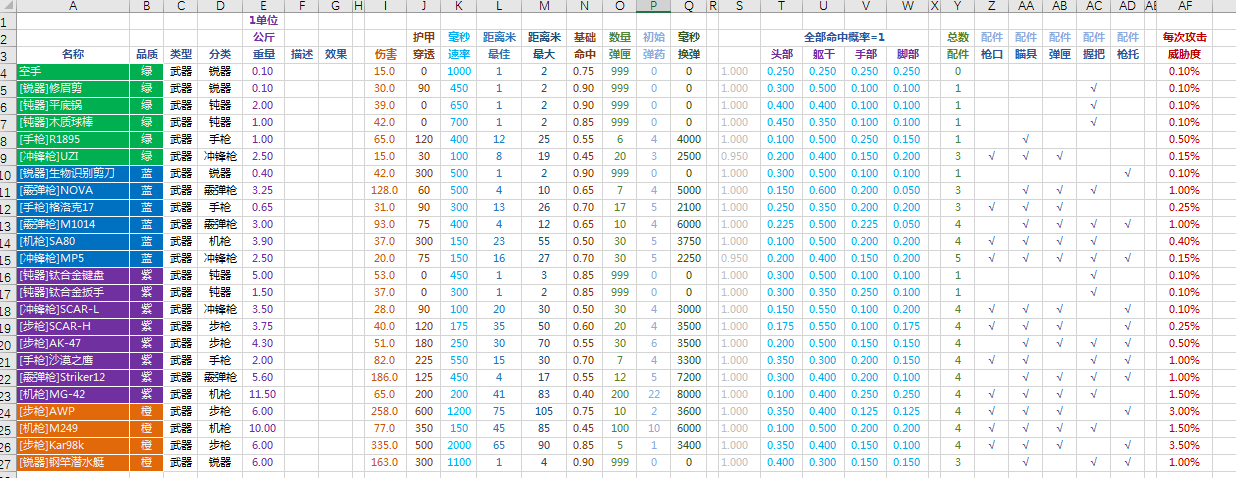Click the 伤害 header cell
The width and height of the screenshot is (1236, 478).
(385, 54)
